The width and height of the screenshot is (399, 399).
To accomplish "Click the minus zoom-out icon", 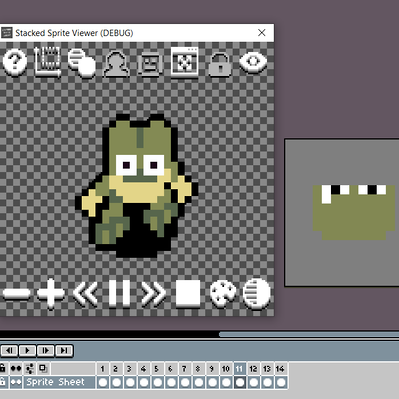I will [16, 294].
